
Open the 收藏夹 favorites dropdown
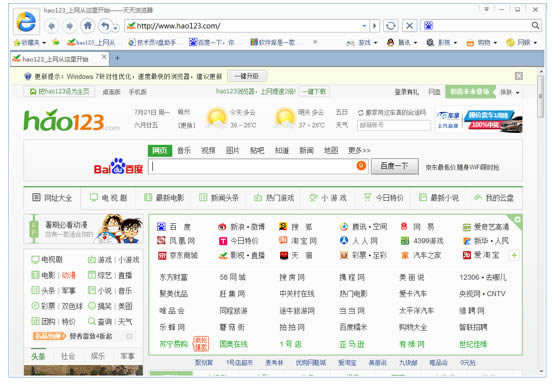tap(30, 42)
